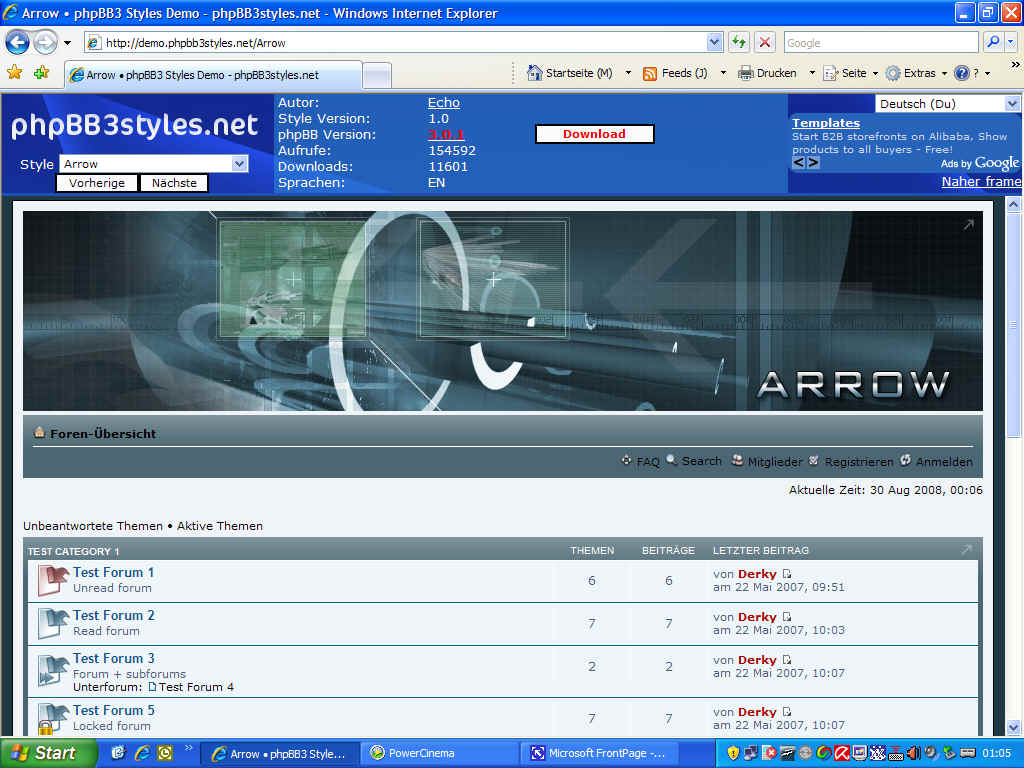Open the address bar URL history dropdown

(x=714, y=42)
